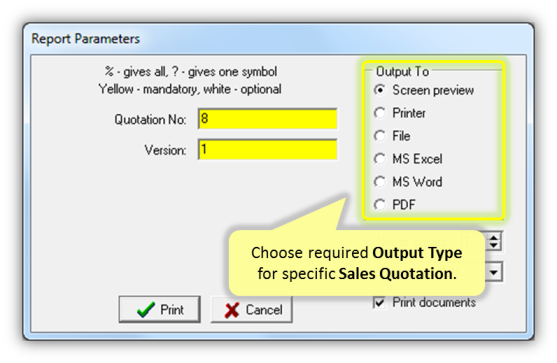Screen dimensions: 557x363
Task: Decrease copies with the spinner down arrow
Action: pyautogui.click(x=493, y=246)
